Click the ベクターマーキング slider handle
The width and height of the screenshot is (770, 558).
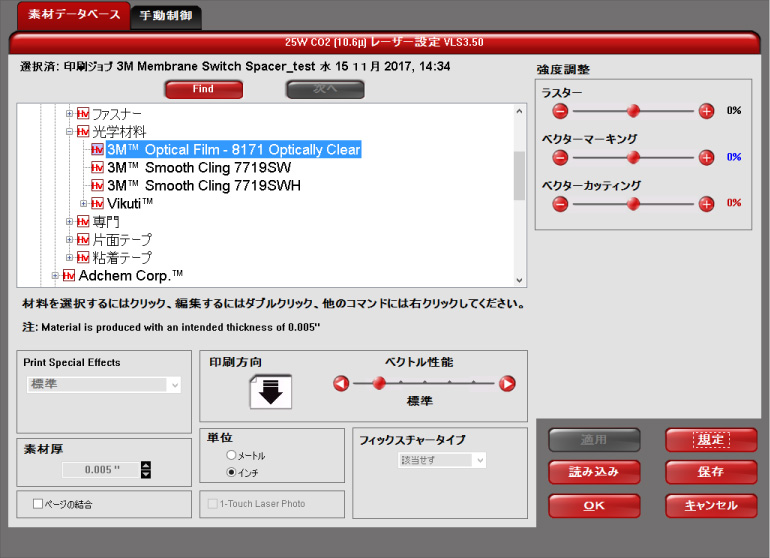(x=633, y=157)
